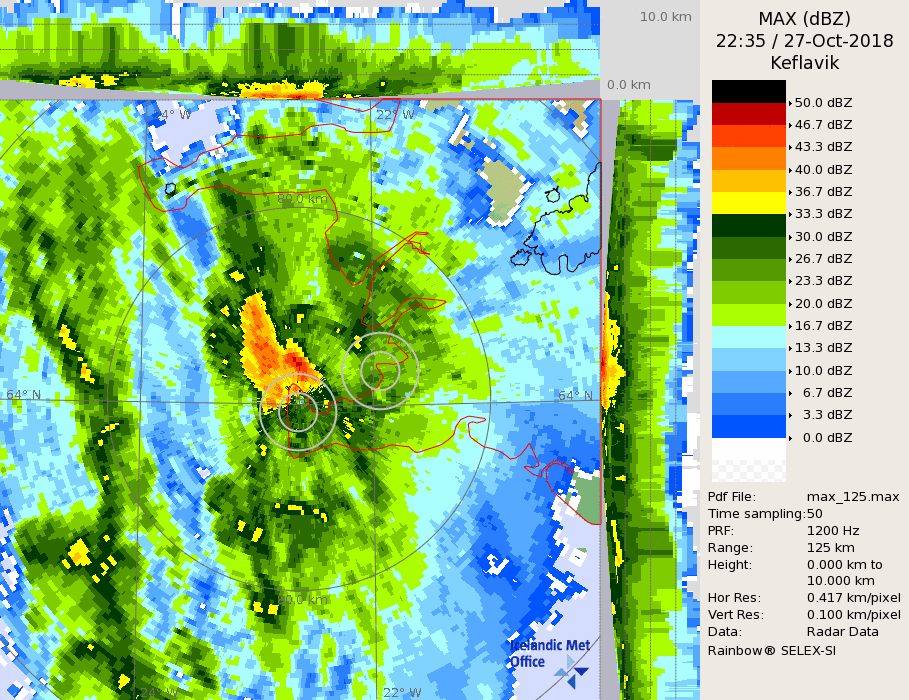Click the arrow marker beside 16.7 dBZ

tap(790, 326)
